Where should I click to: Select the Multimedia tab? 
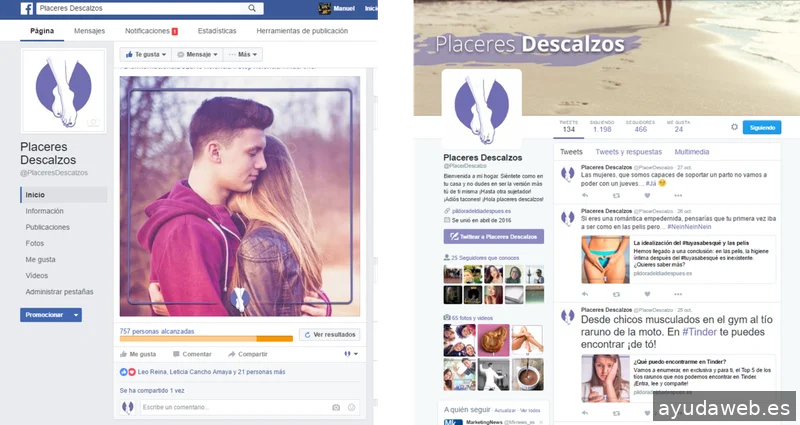click(692, 152)
